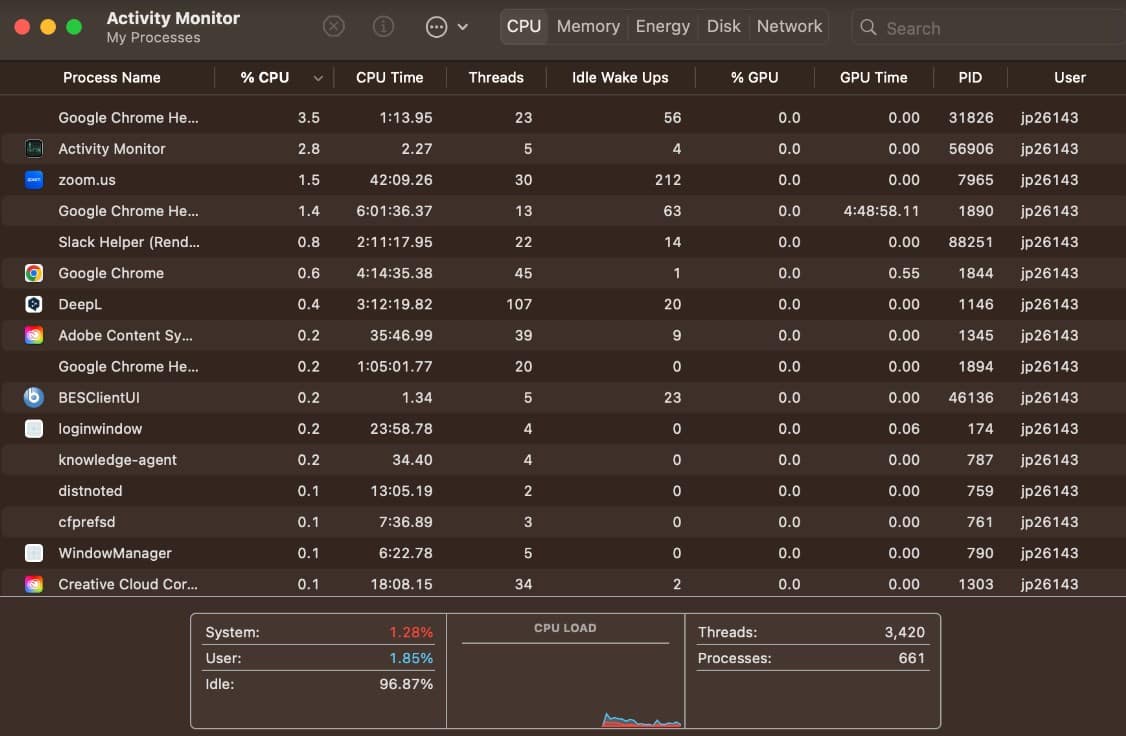This screenshot has width=1126, height=736.
Task: Sort by the CPU Time column header
Action: [389, 78]
